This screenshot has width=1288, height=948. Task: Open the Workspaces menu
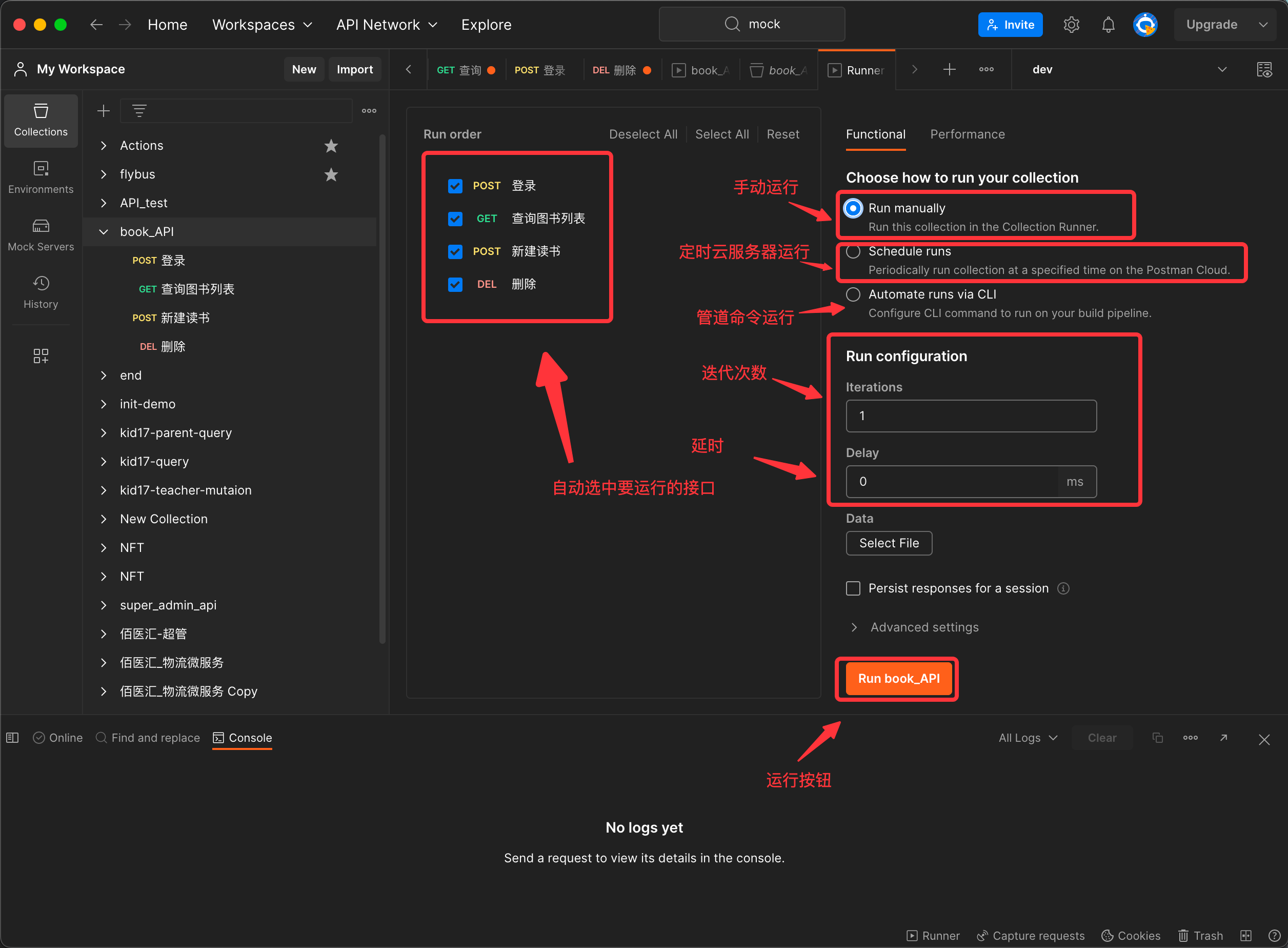point(261,25)
